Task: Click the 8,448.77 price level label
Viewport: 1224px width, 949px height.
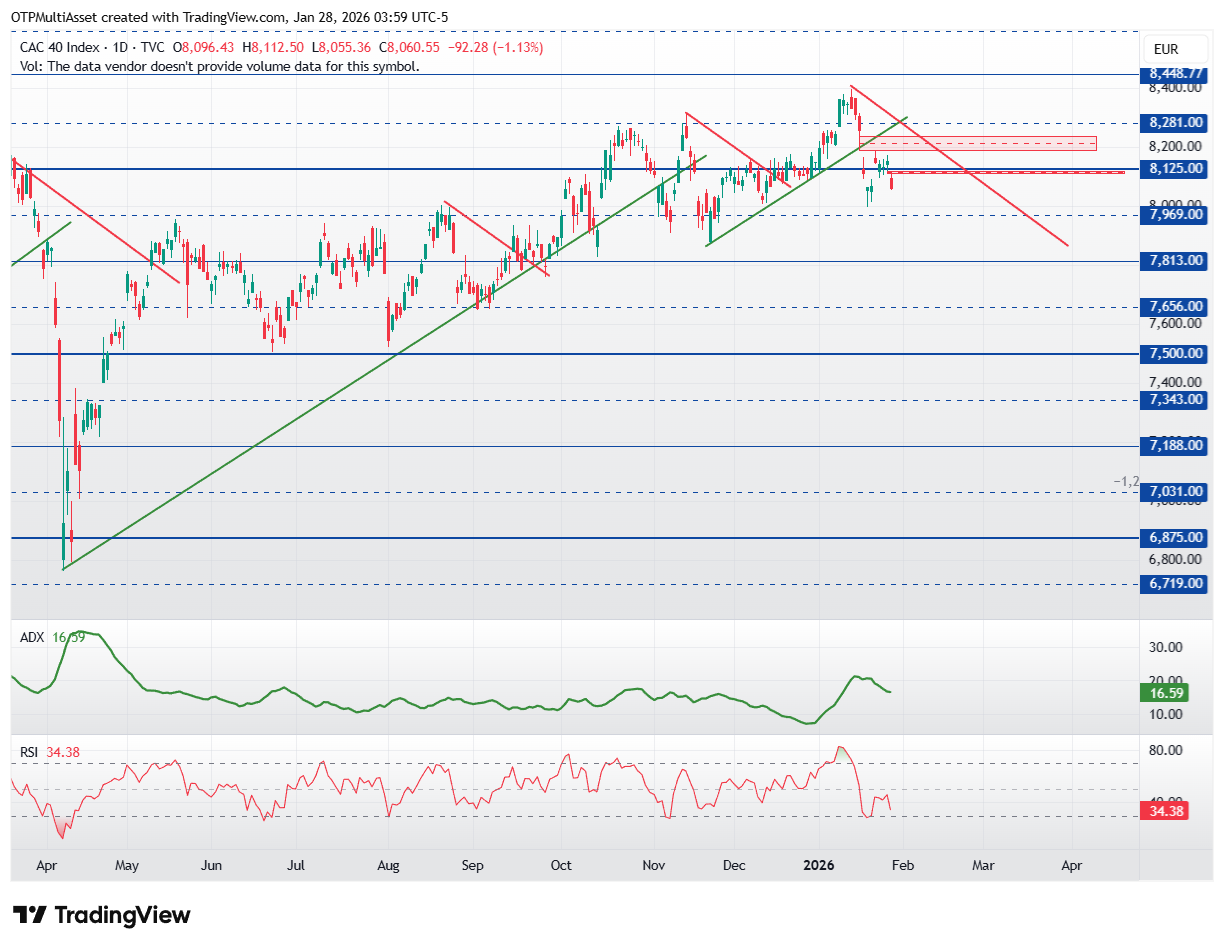Action: coord(1173,74)
